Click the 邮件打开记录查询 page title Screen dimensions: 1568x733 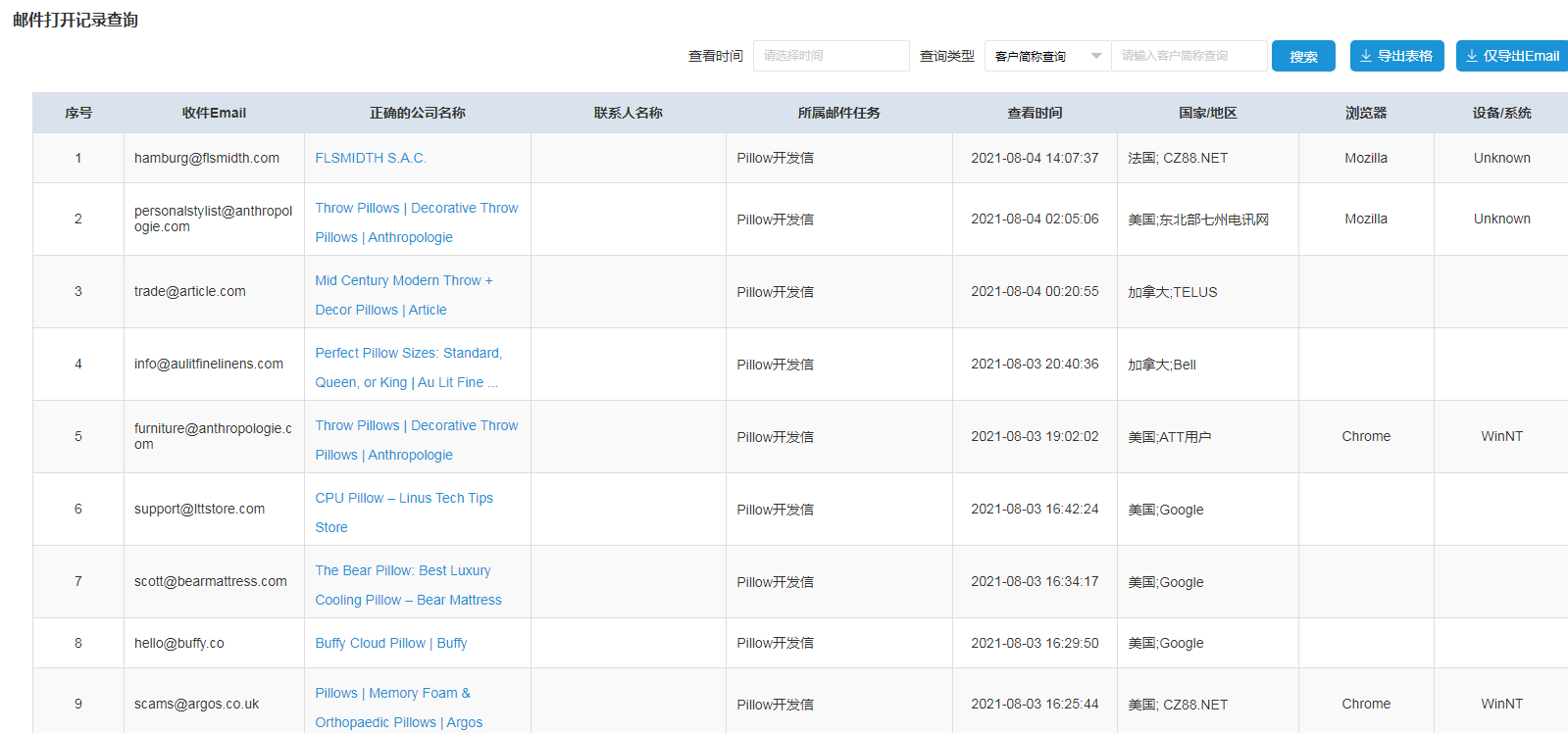pos(76,20)
